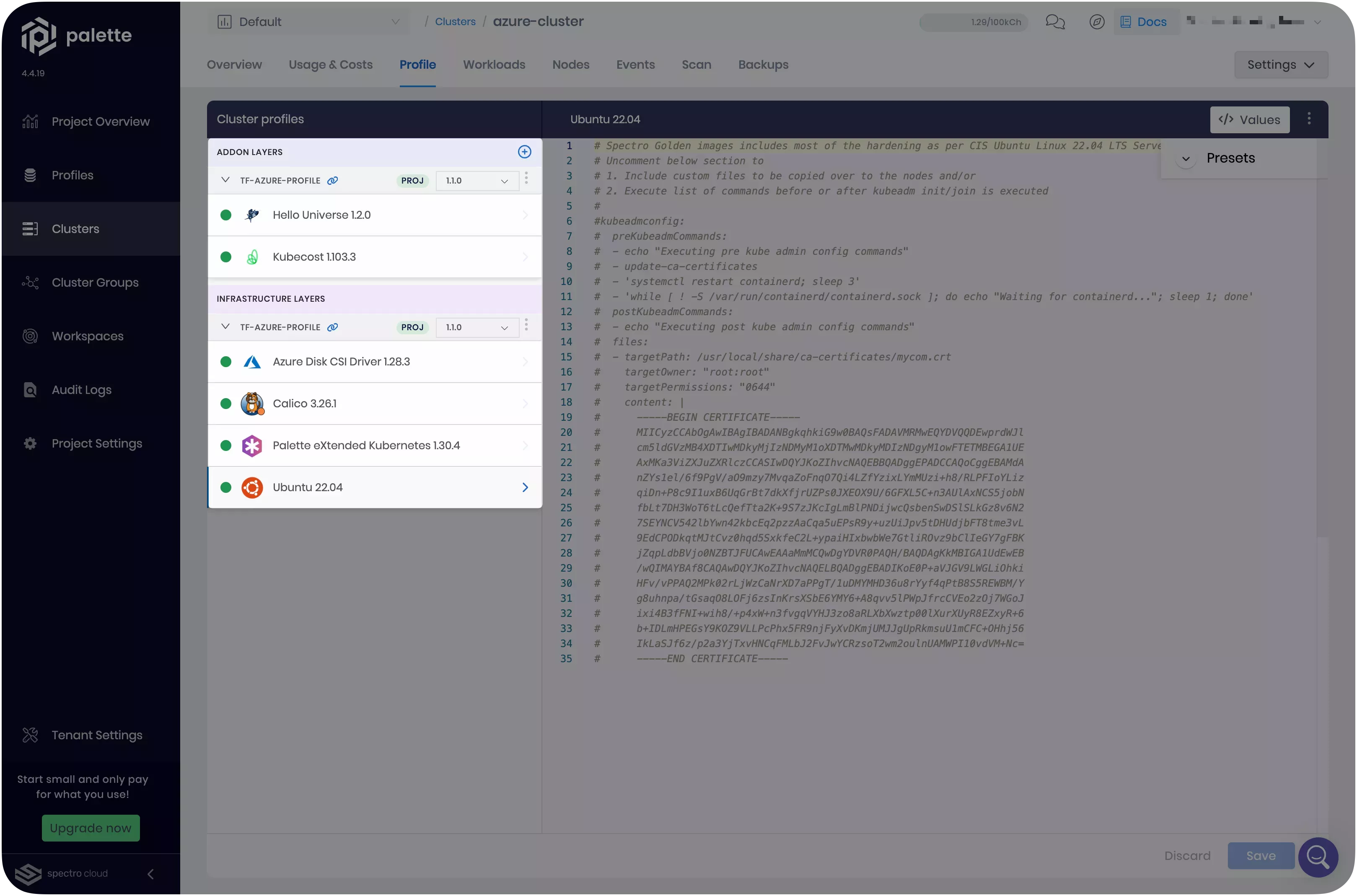Open the addon layer version dropdown 11.0
The width and height of the screenshot is (1357, 896).
476,181
